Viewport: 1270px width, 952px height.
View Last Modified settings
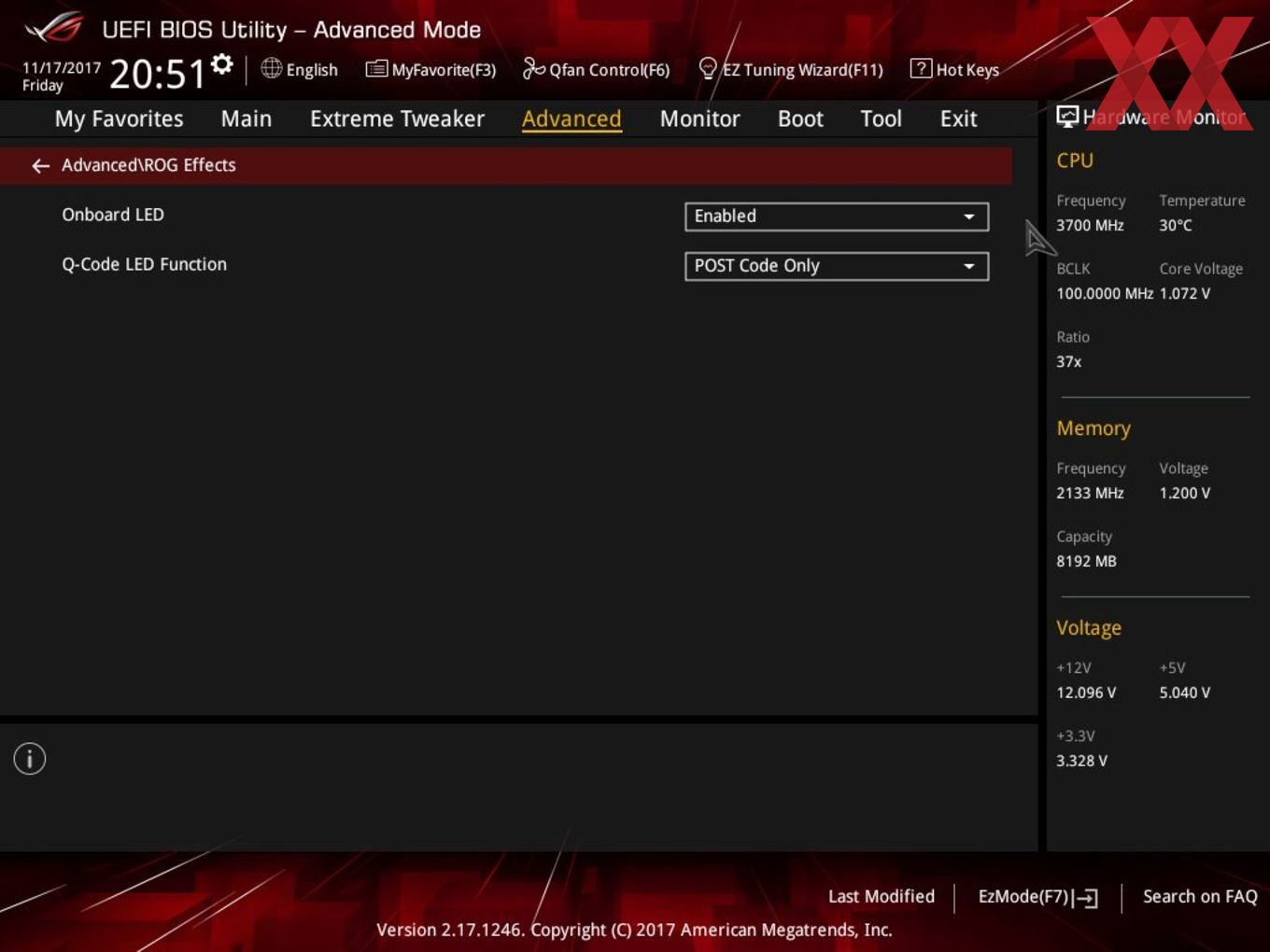coord(882,896)
